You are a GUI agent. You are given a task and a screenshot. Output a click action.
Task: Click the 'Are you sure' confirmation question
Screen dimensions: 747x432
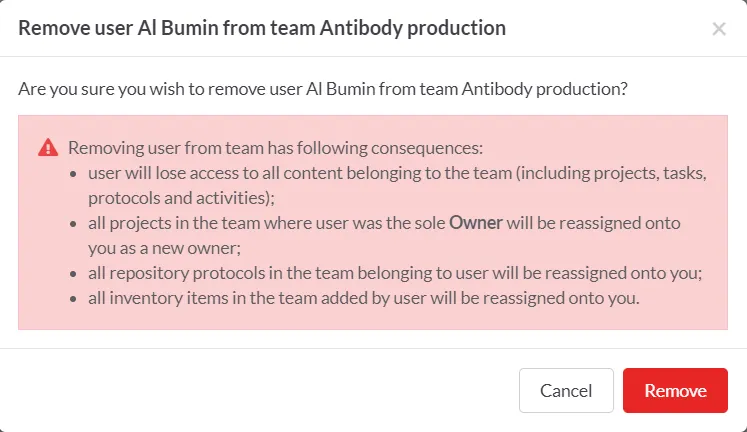(323, 88)
